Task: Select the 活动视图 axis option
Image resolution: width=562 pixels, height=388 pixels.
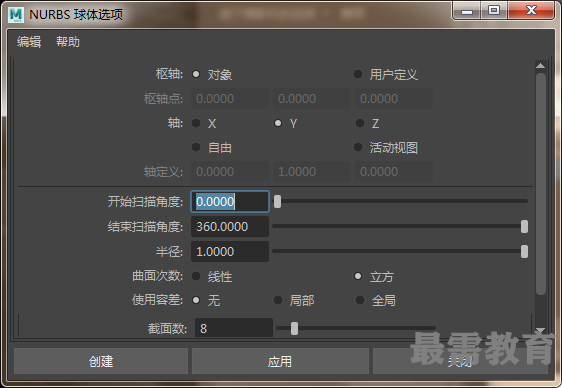Action: point(358,147)
